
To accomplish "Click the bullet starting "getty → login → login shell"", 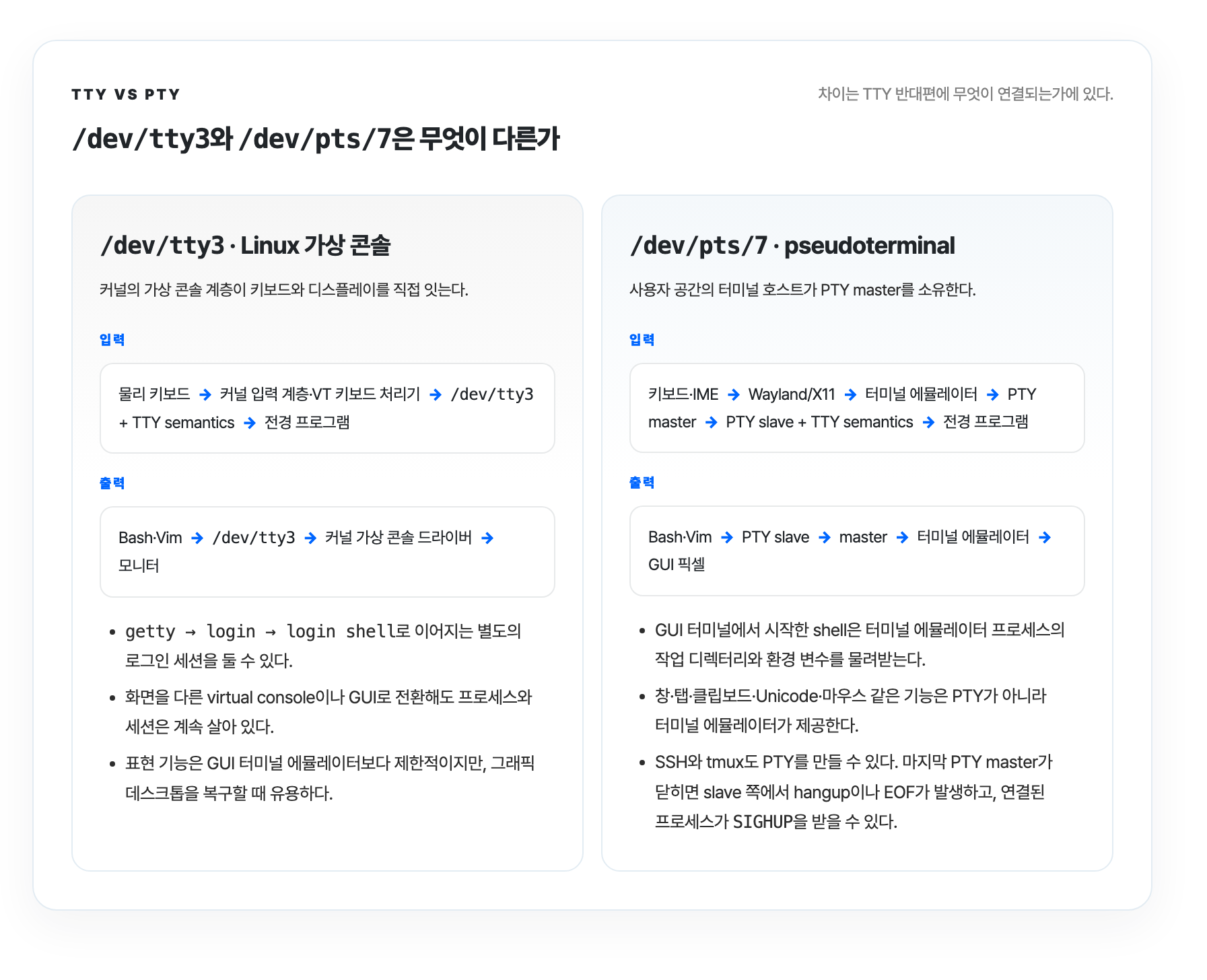I will [x=323, y=645].
